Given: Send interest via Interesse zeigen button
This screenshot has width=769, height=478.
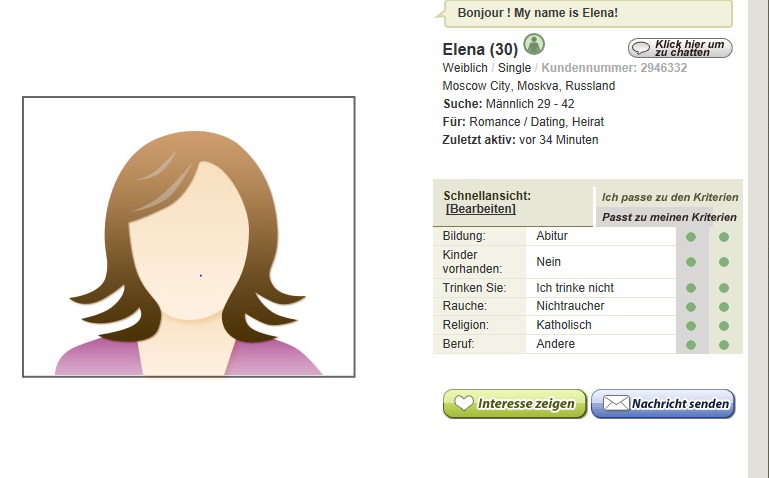Looking at the screenshot, I should (x=515, y=403).
